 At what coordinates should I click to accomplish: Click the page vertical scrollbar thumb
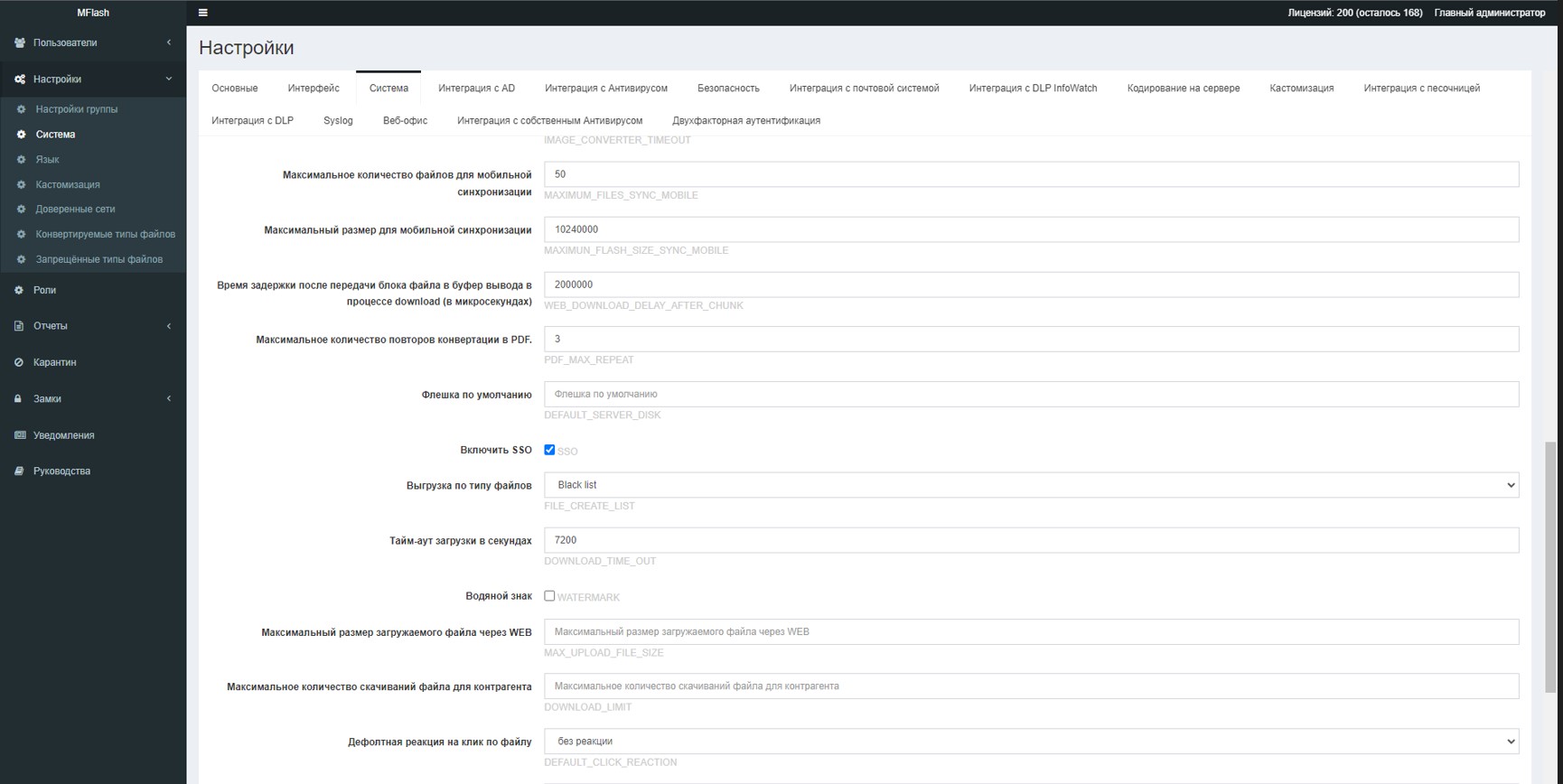[1550, 567]
